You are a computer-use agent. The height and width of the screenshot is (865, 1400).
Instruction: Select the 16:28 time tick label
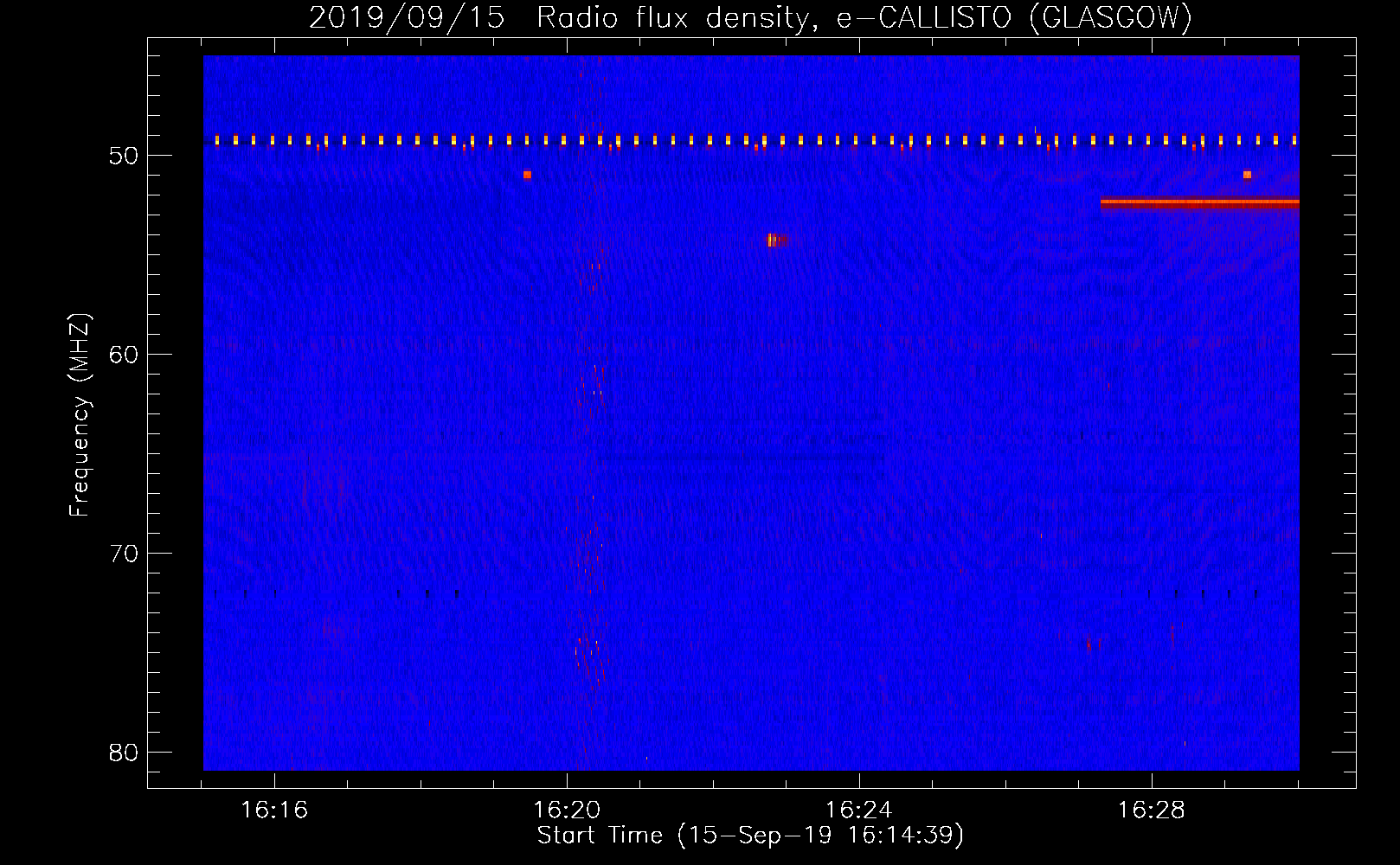pos(1151,810)
